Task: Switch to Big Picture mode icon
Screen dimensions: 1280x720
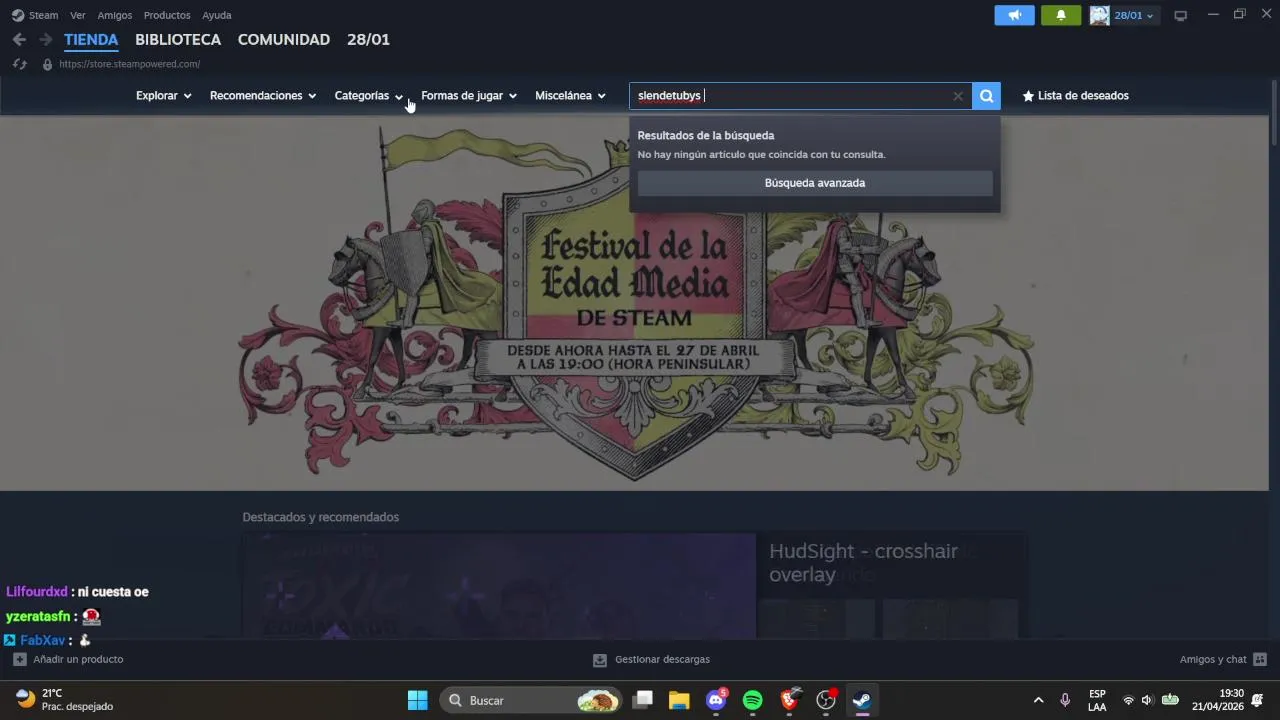Action: click(x=1180, y=15)
